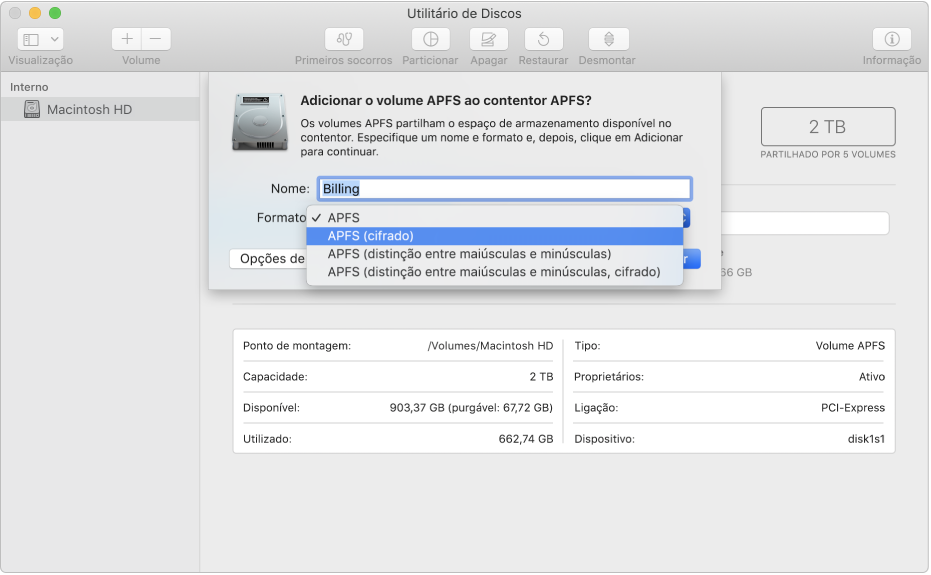Choose the Restaurar restore tool
Image resolution: width=931 pixels, height=575 pixels.
pyautogui.click(x=543, y=39)
